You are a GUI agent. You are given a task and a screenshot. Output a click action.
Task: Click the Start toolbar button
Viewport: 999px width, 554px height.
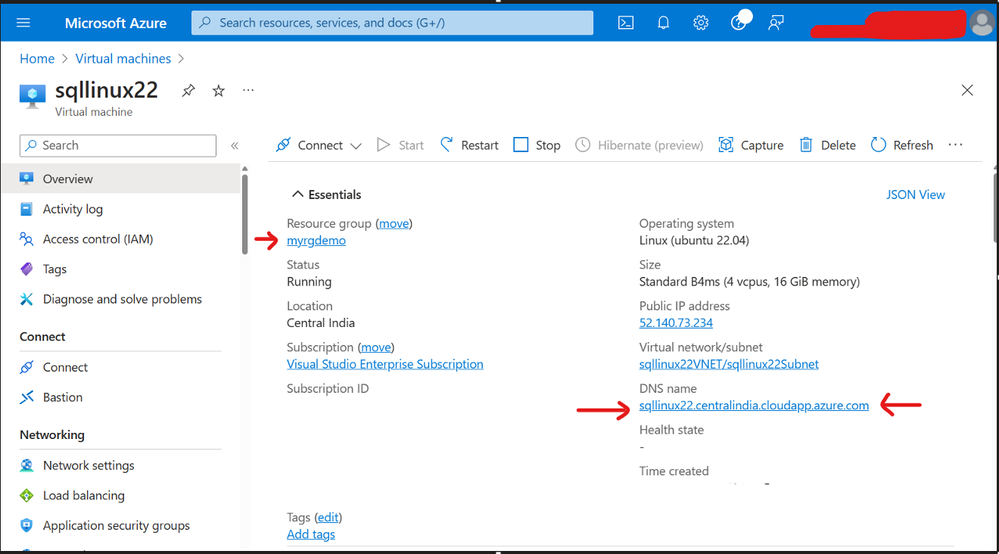[x=400, y=145]
